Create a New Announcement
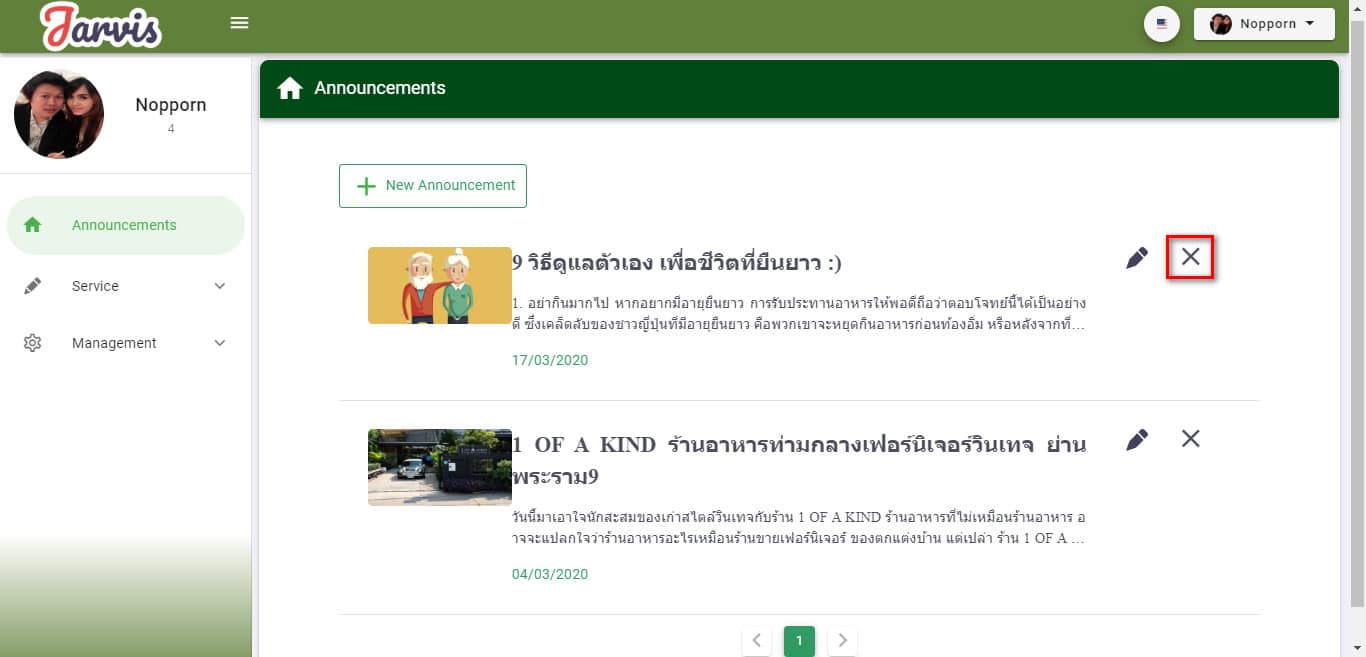Screen dimensions: 1366x657 pos(433,186)
